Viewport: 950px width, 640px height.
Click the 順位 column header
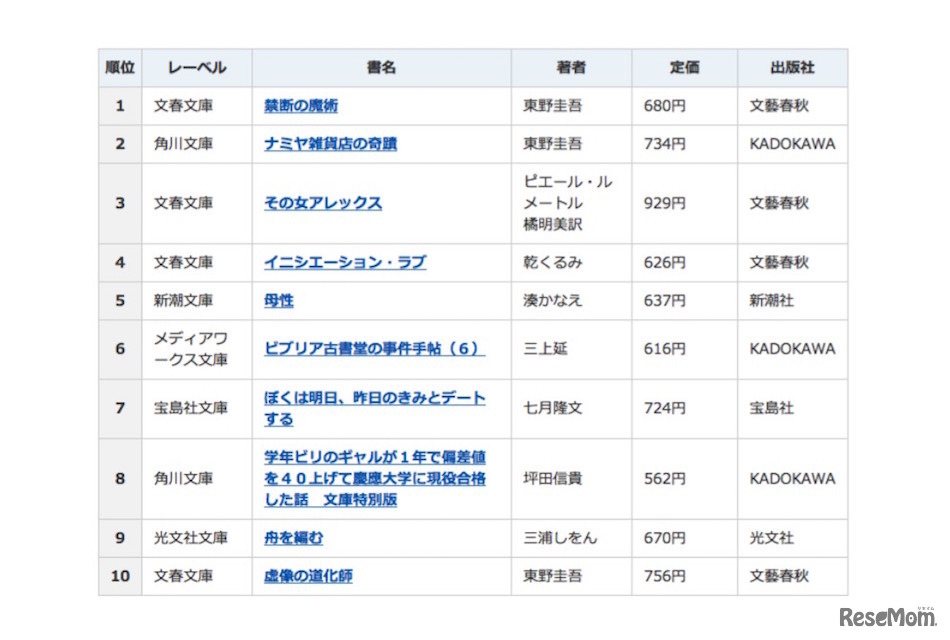[x=120, y=67]
